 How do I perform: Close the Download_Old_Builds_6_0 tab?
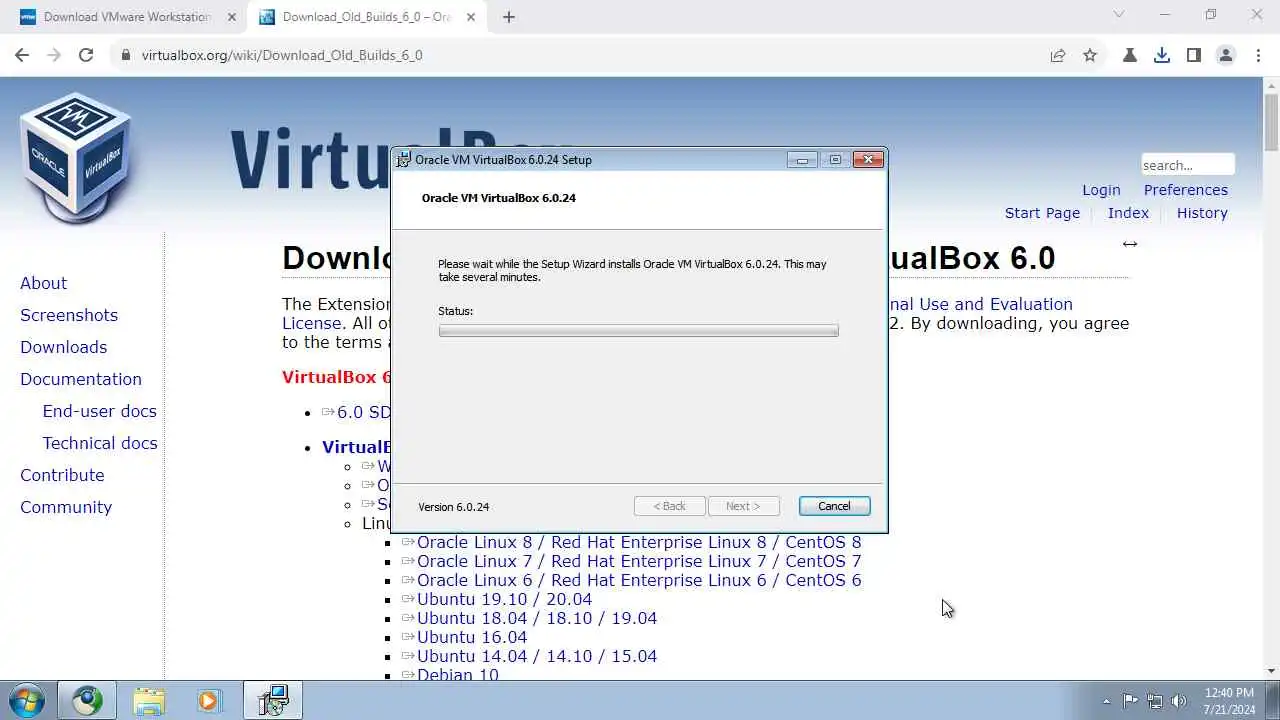click(471, 17)
